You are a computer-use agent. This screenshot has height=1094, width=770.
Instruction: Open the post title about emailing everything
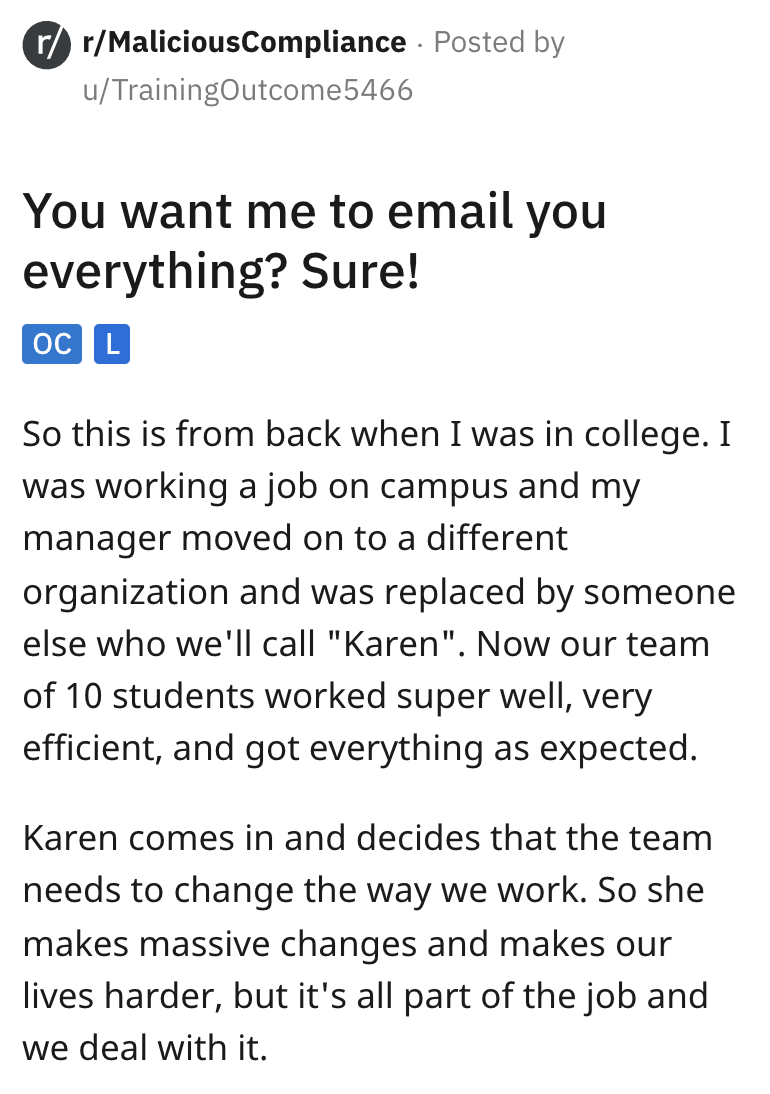(x=314, y=242)
